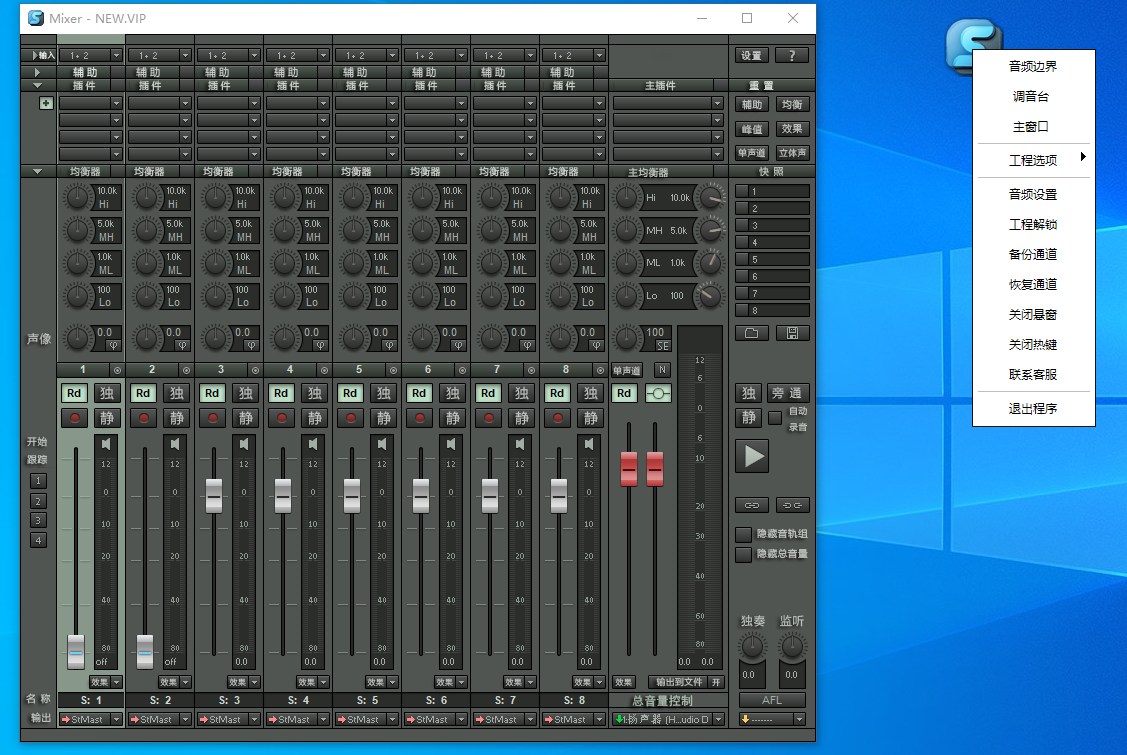Toggle solo 独 on channel 2

176,393
